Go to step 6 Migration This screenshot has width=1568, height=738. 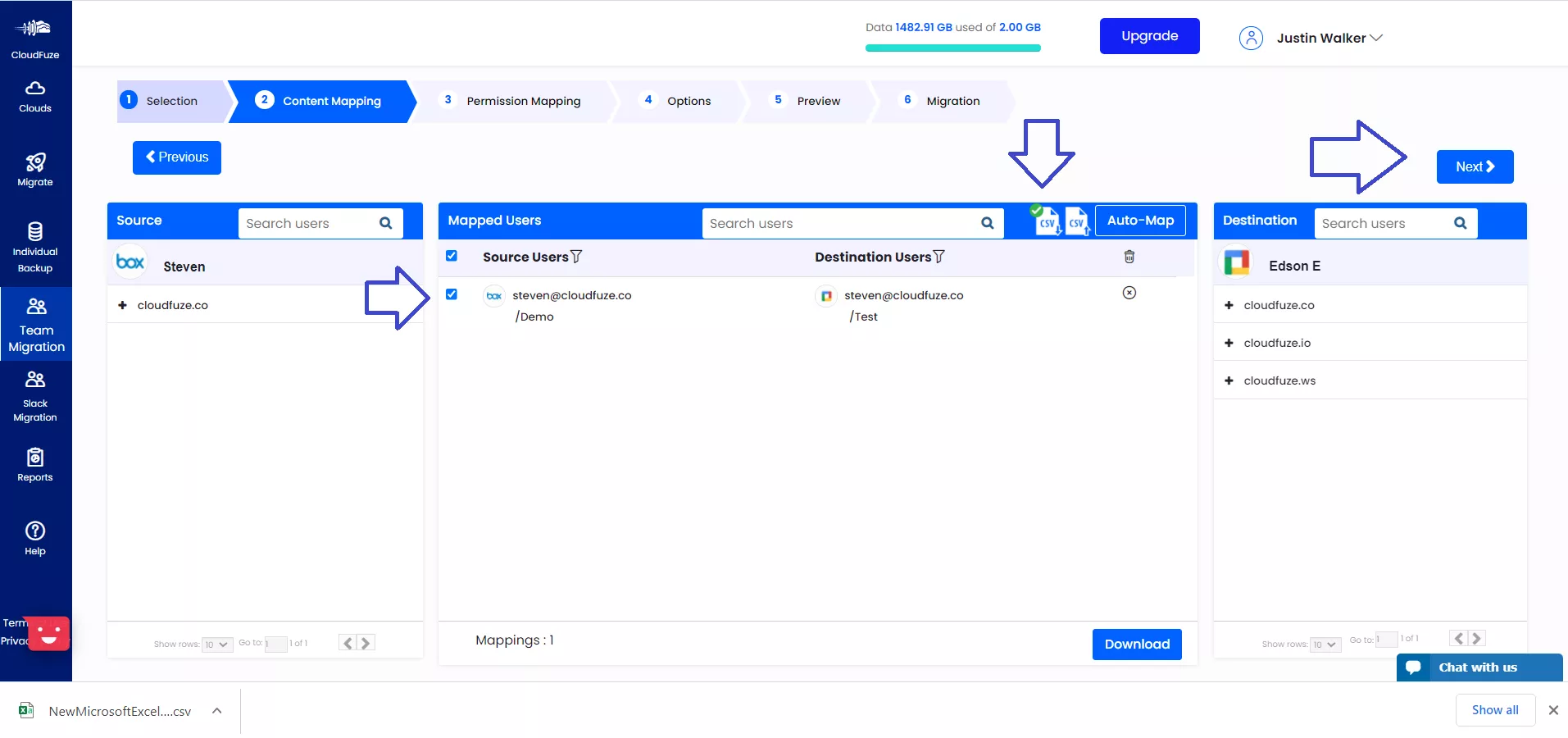point(943,101)
